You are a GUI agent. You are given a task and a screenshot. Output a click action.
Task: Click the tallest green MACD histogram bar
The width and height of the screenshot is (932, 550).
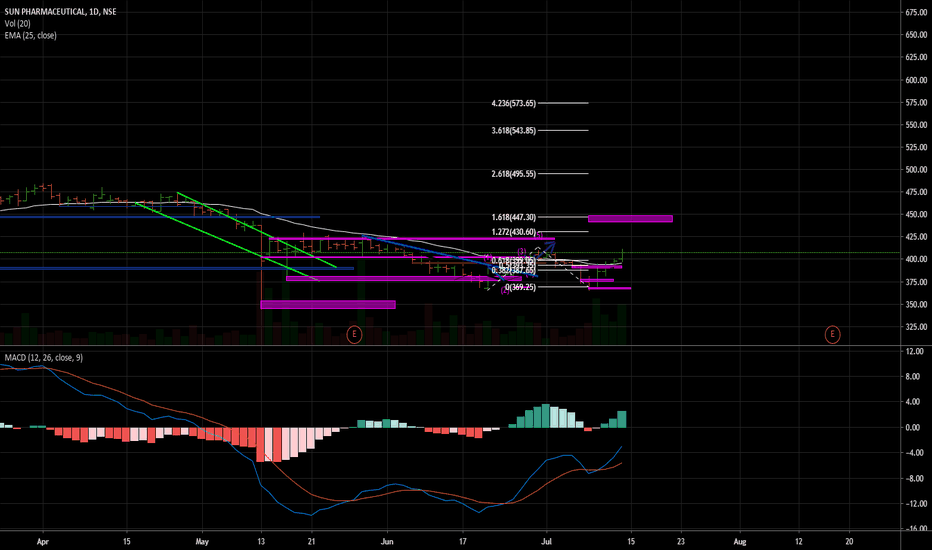[546, 416]
